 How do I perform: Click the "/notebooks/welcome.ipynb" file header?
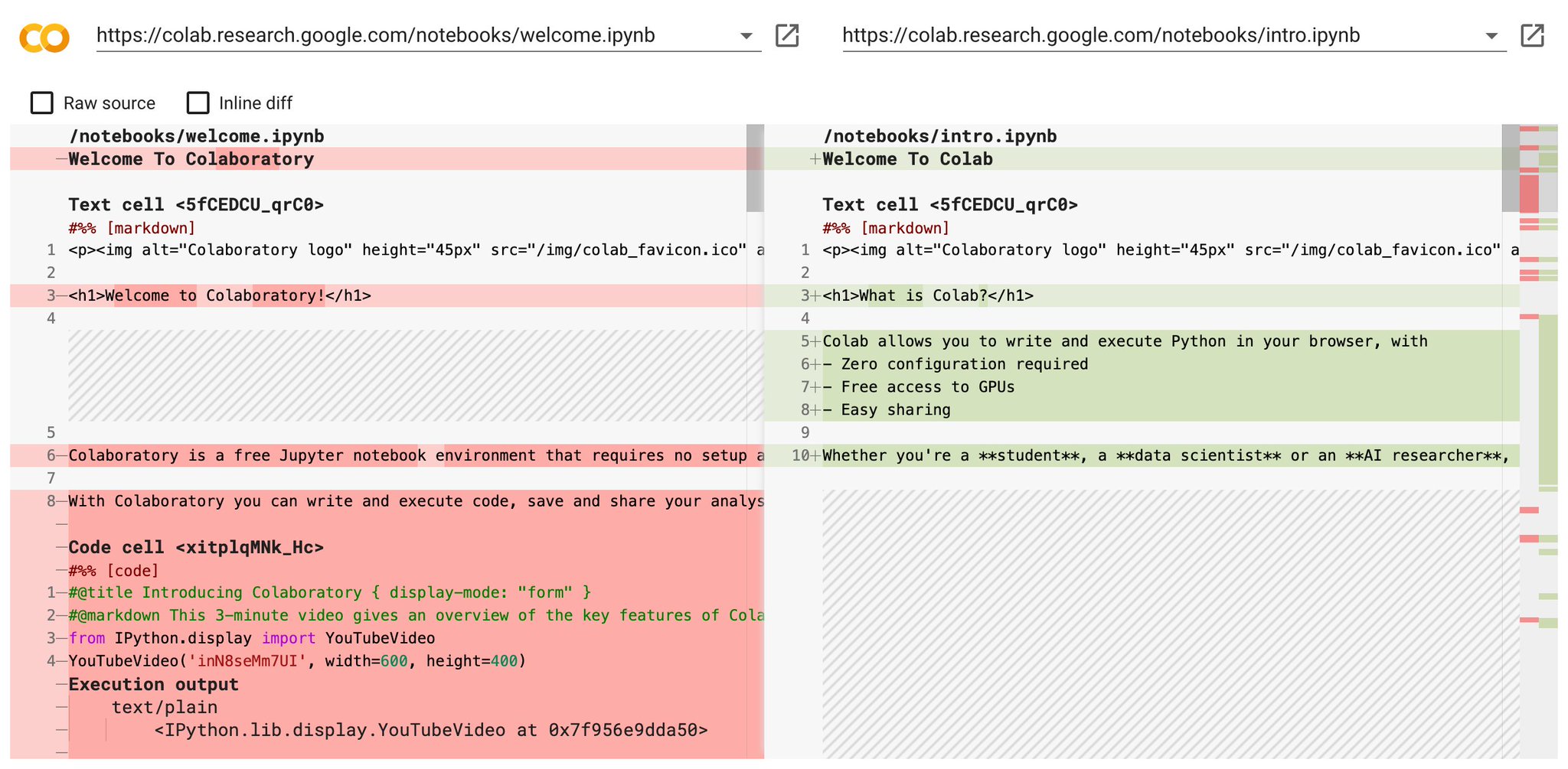click(x=196, y=136)
